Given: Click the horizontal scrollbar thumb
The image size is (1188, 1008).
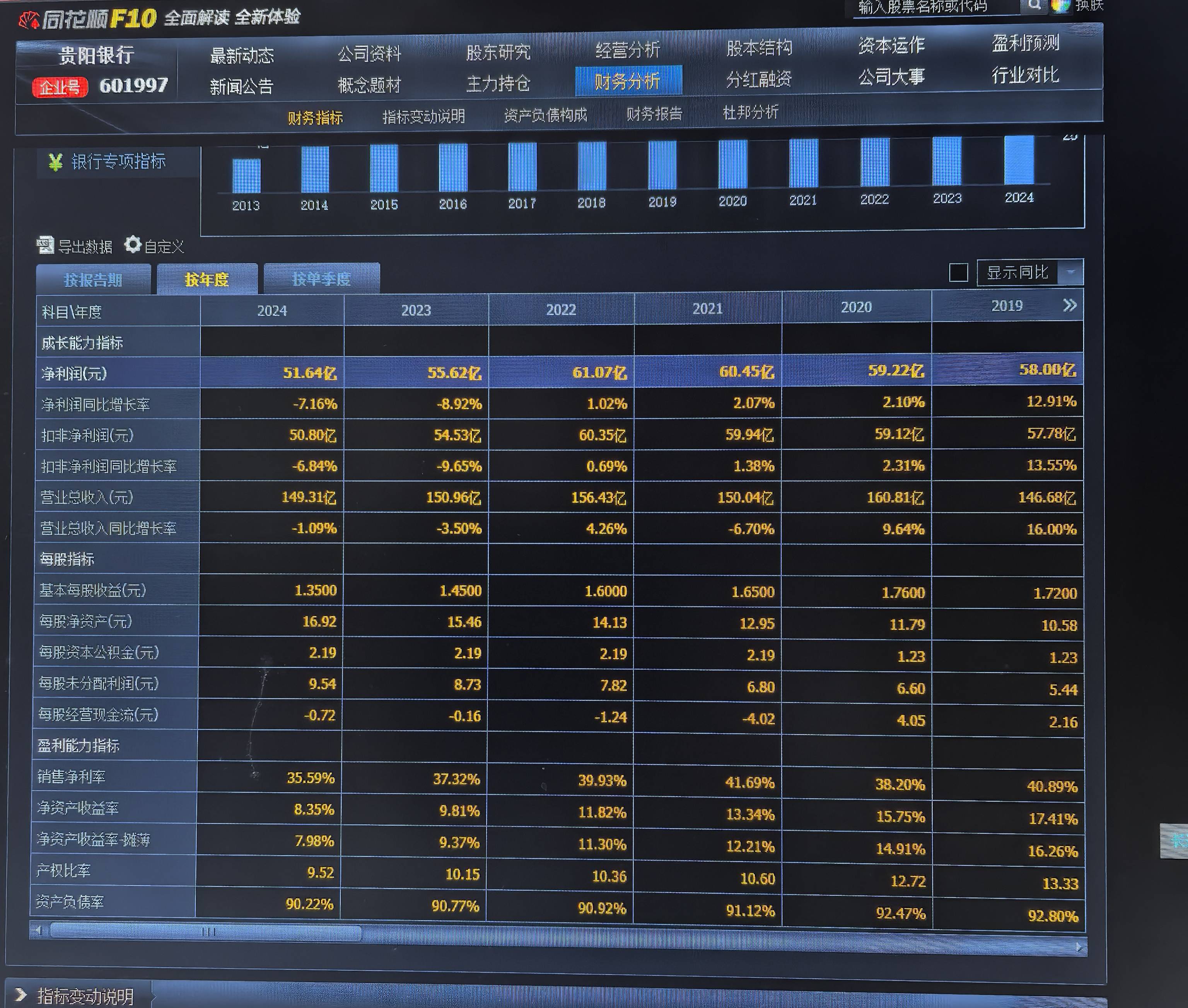Looking at the screenshot, I should [x=206, y=932].
